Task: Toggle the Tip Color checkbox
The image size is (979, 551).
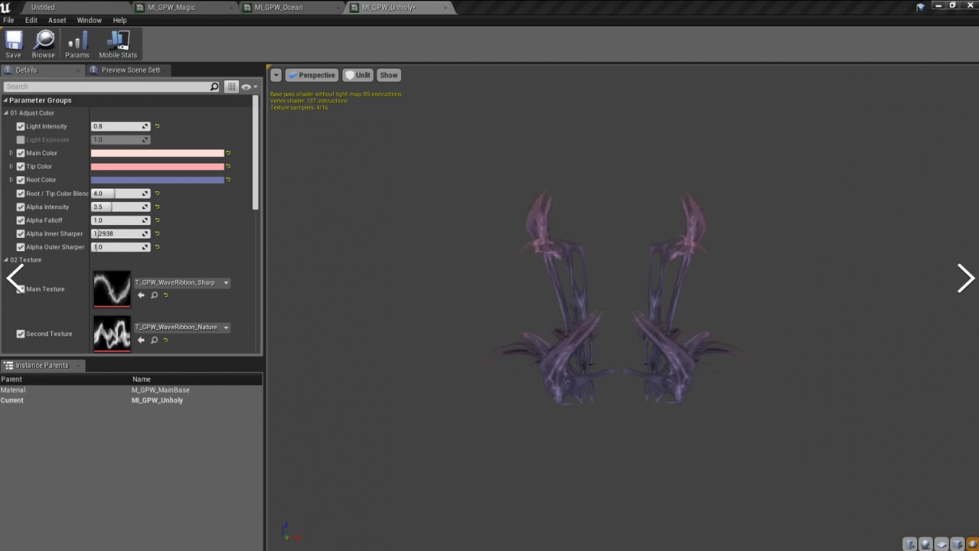Action: click(x=21, y=167)
